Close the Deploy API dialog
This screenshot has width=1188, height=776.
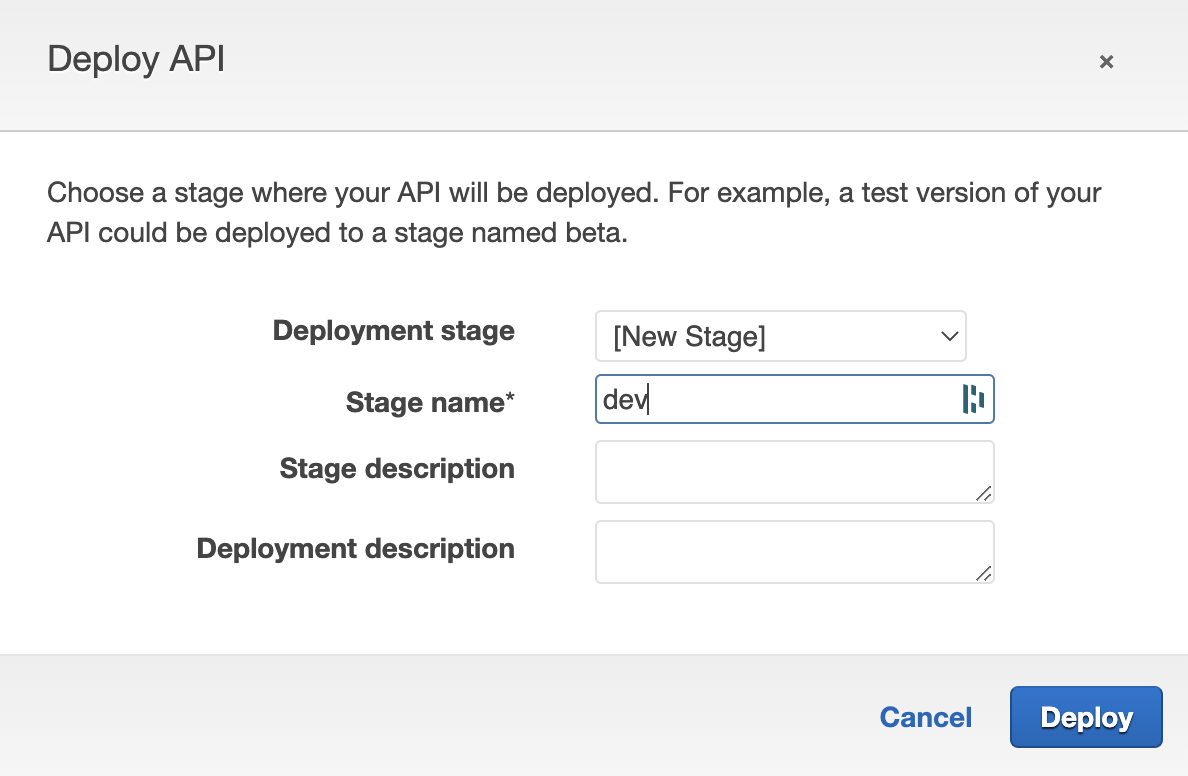click(x=1106, y=62)
